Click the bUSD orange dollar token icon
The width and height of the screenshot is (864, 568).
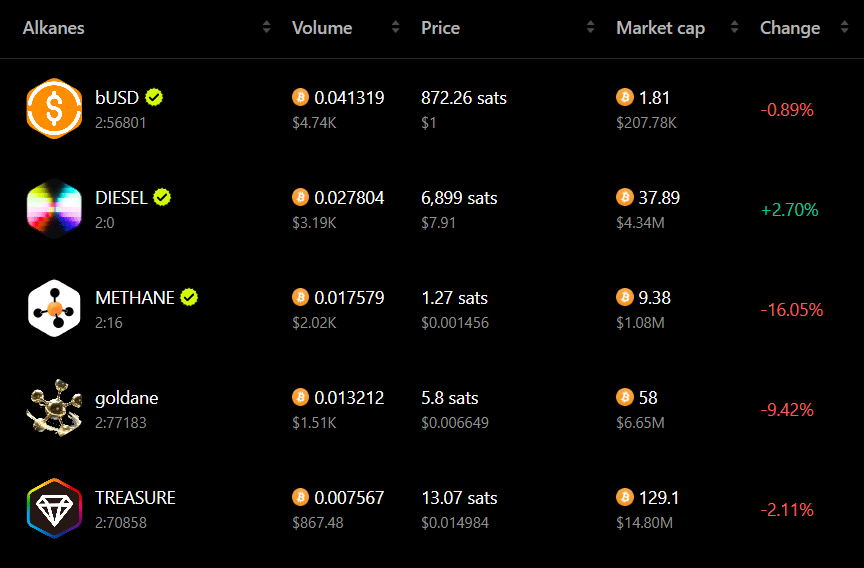point(54,109)
